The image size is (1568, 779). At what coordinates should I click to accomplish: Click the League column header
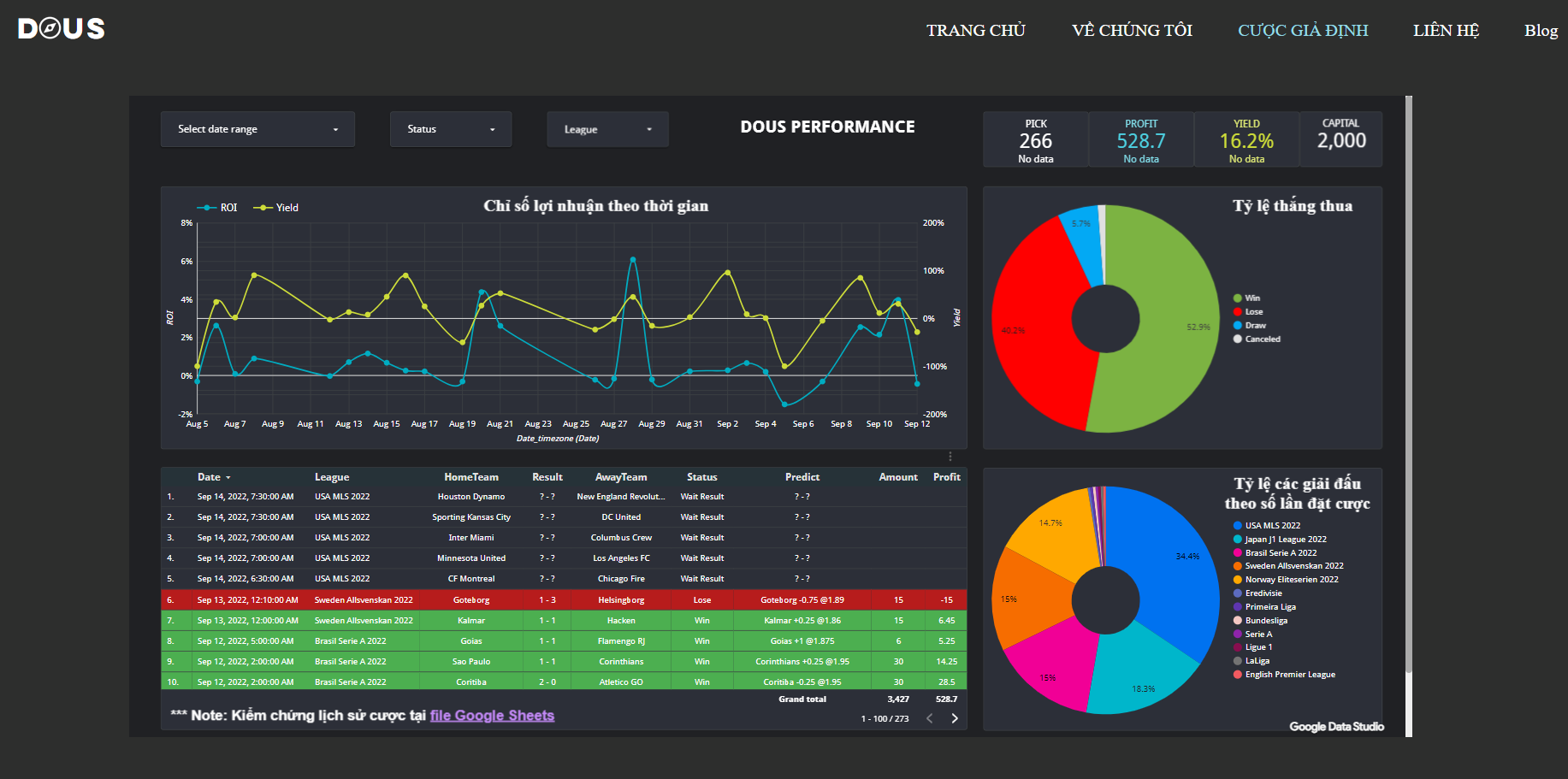pyautogui.click(x=332, y=477)
